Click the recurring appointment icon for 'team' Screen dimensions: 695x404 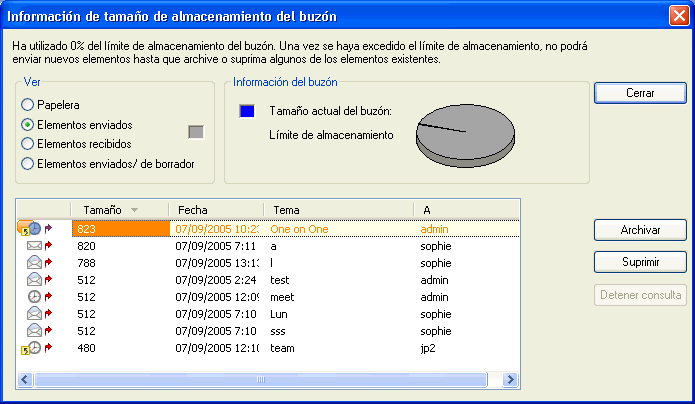pyautogui.click(x=31, y=348)
